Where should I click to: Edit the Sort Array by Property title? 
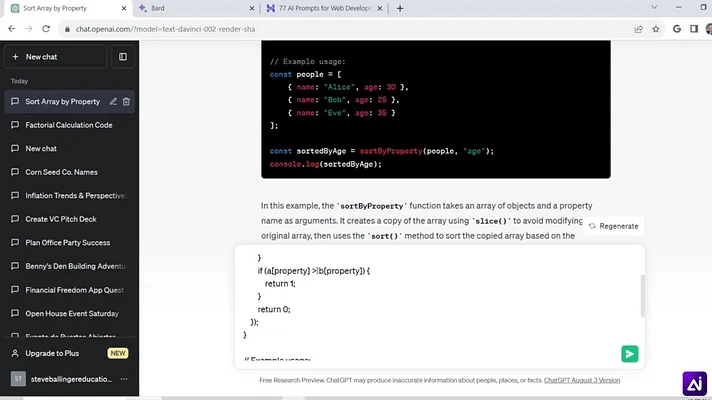coord(113,102)
